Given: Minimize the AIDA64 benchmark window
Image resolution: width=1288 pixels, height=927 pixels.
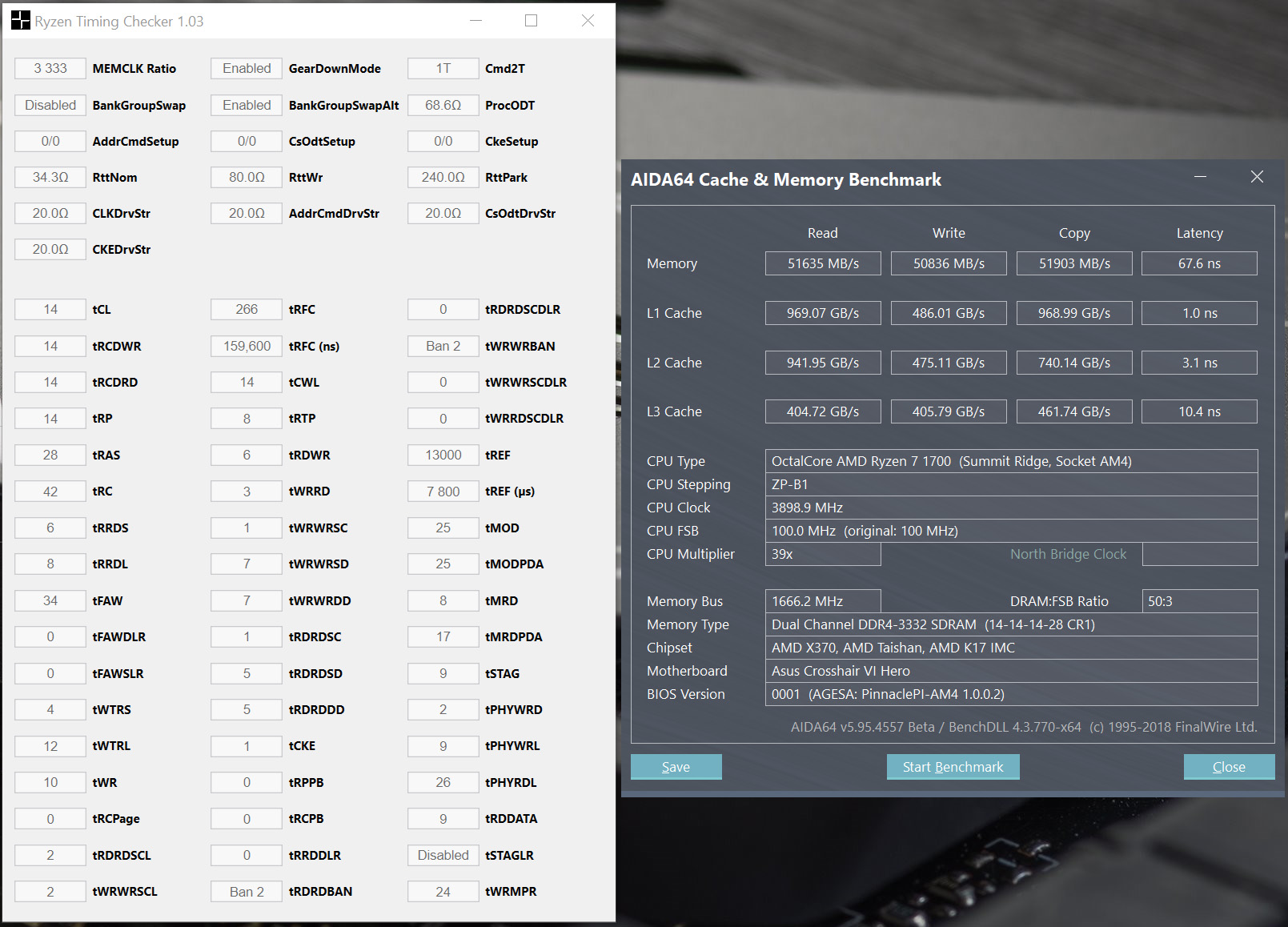Looking at the screenshot, I should (x=1200, y=177).
